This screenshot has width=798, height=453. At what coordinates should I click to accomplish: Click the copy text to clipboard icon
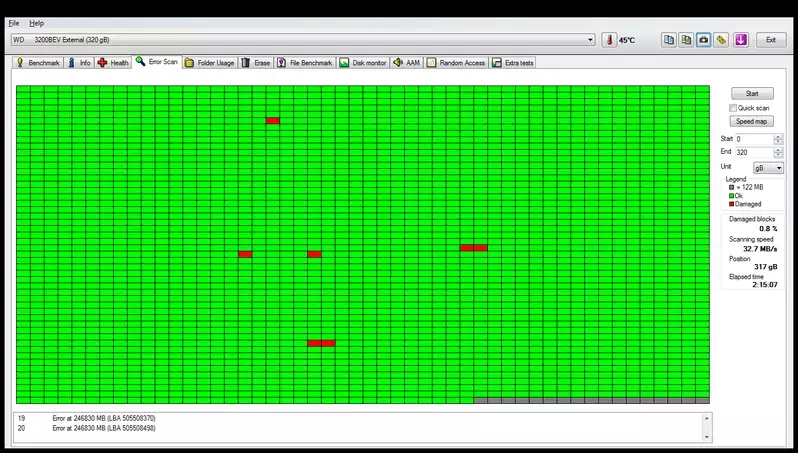[x=669, y=40]
